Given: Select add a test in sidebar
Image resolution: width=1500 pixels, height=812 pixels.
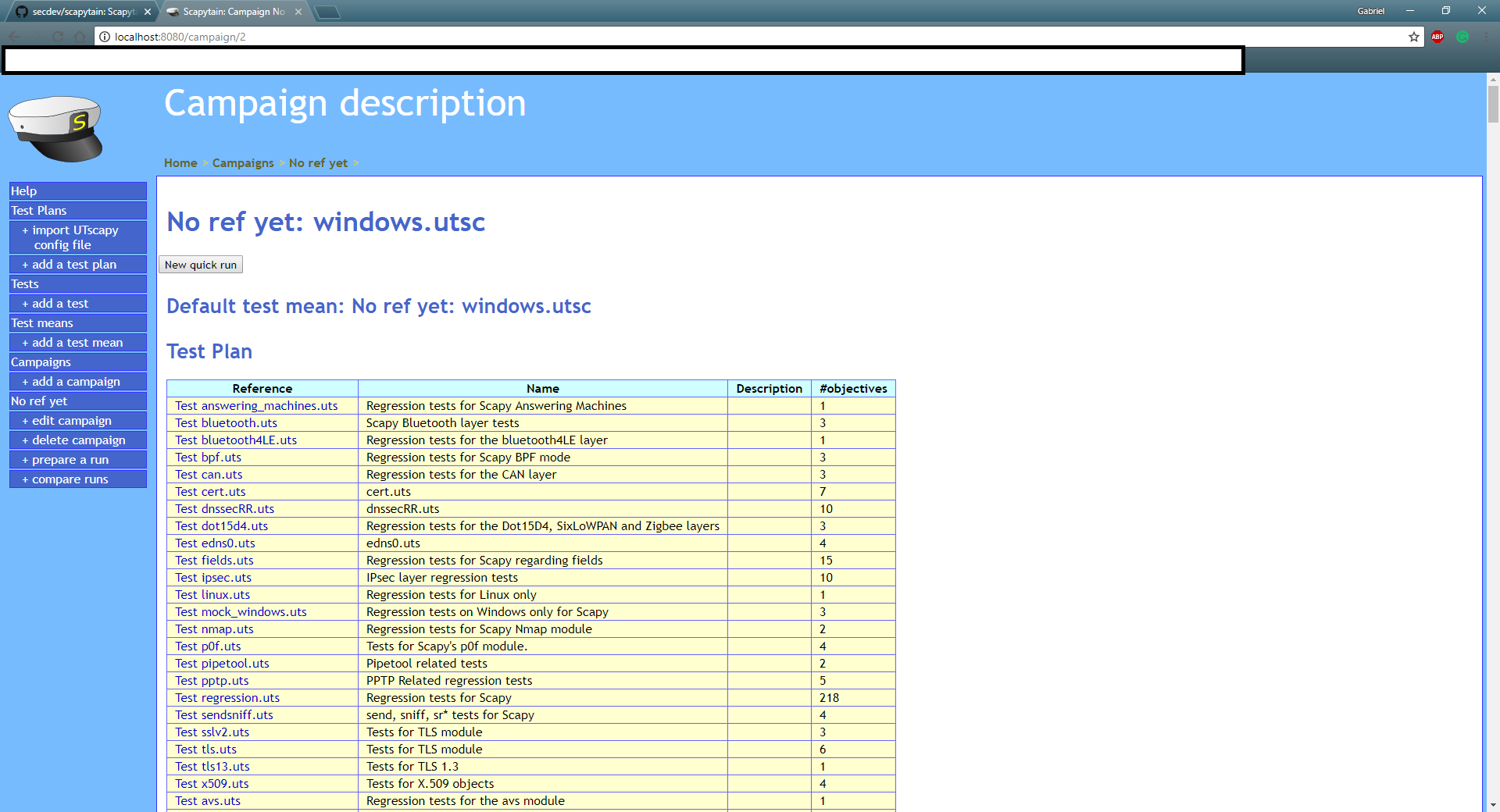Looking at the screenshot, I should [x=78, y=304].
